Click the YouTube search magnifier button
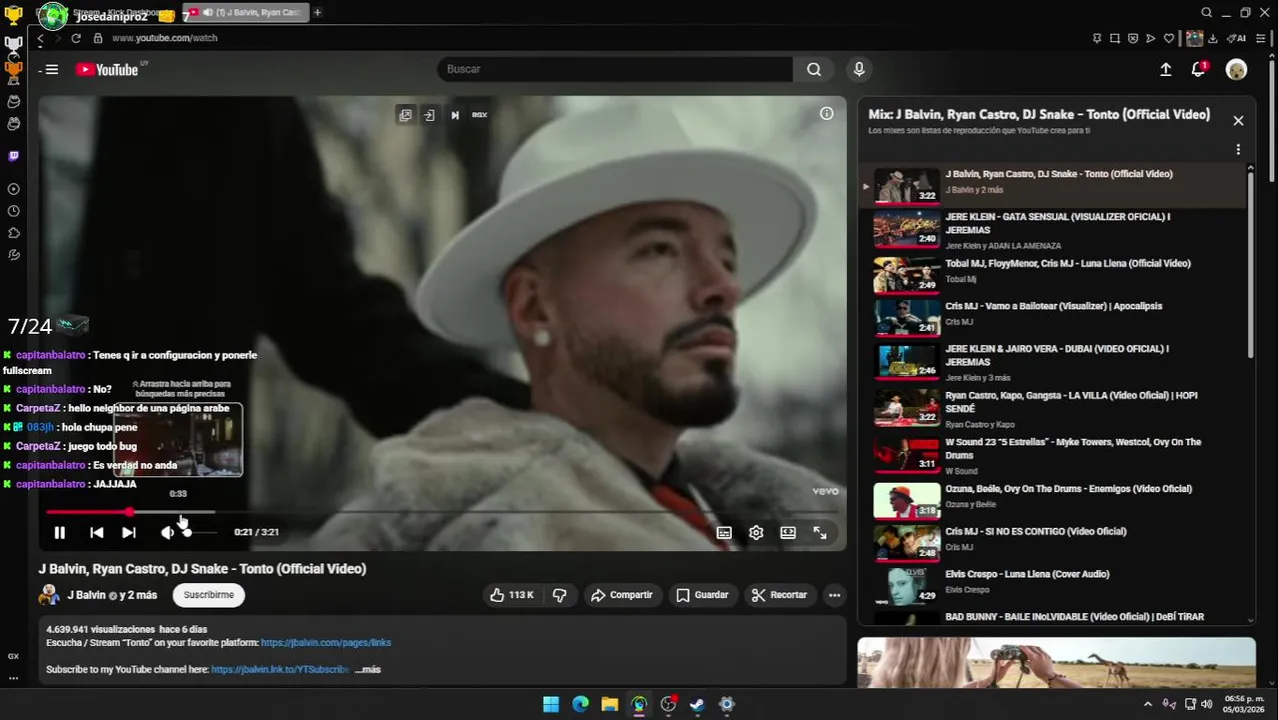The height and width of the screenshot is (720, 1278). [814, 69]
